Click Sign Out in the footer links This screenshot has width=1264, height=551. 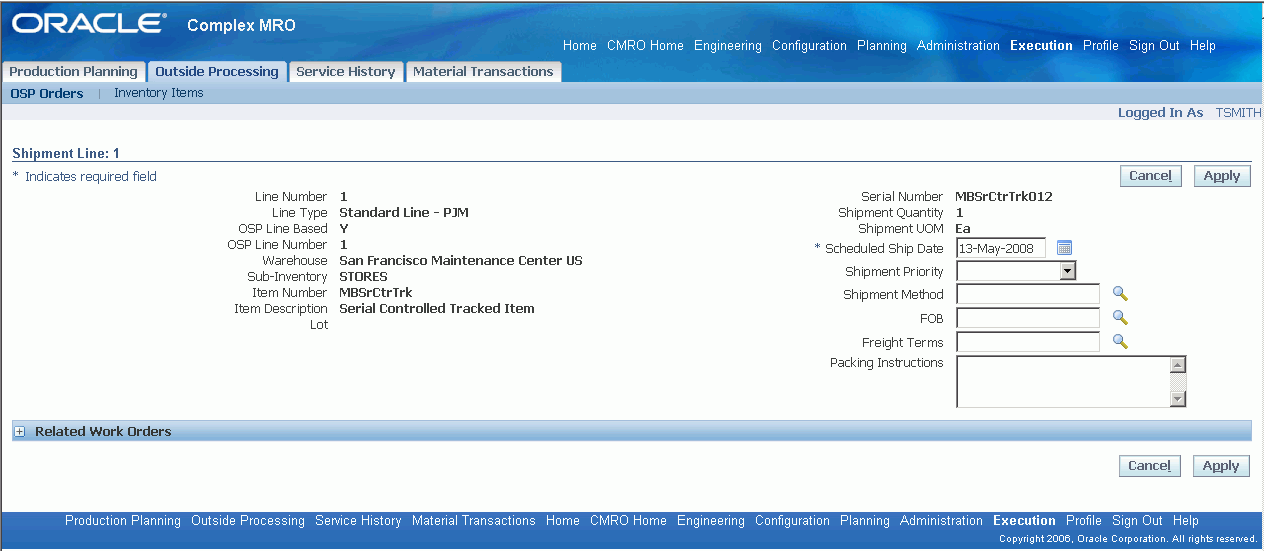click(x=1137, y=521)
